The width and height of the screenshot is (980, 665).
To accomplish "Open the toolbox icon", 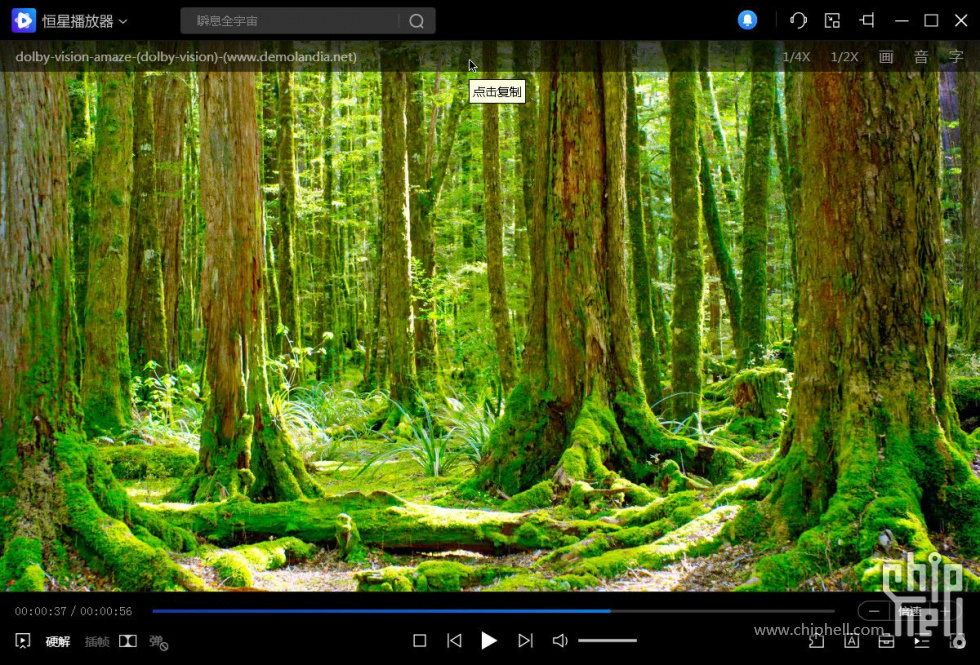I will 886,642.
